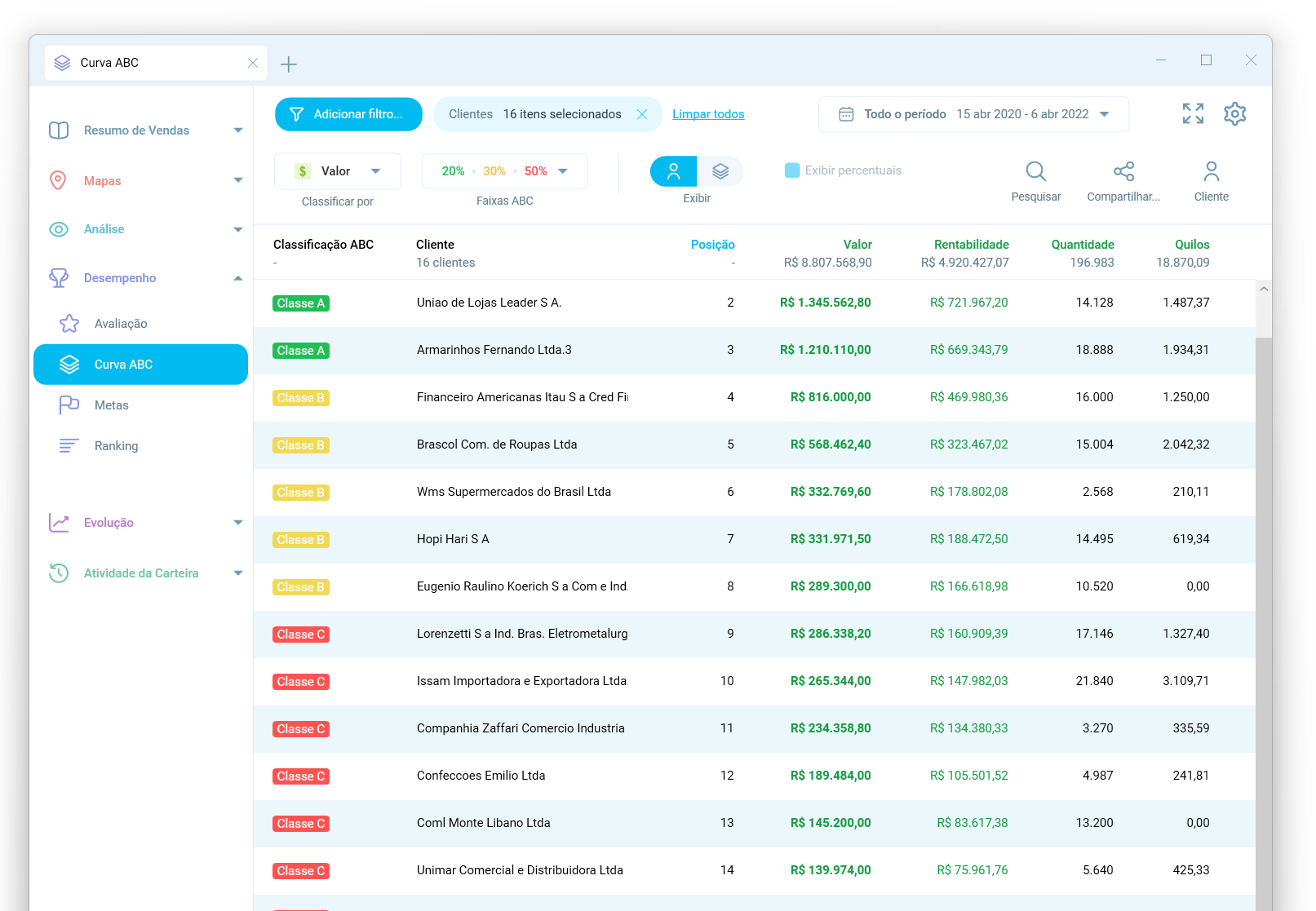The height and width of the screenshot is (911, 1316).
Task: Sort by the Valor column header
Action: [857, 245]
